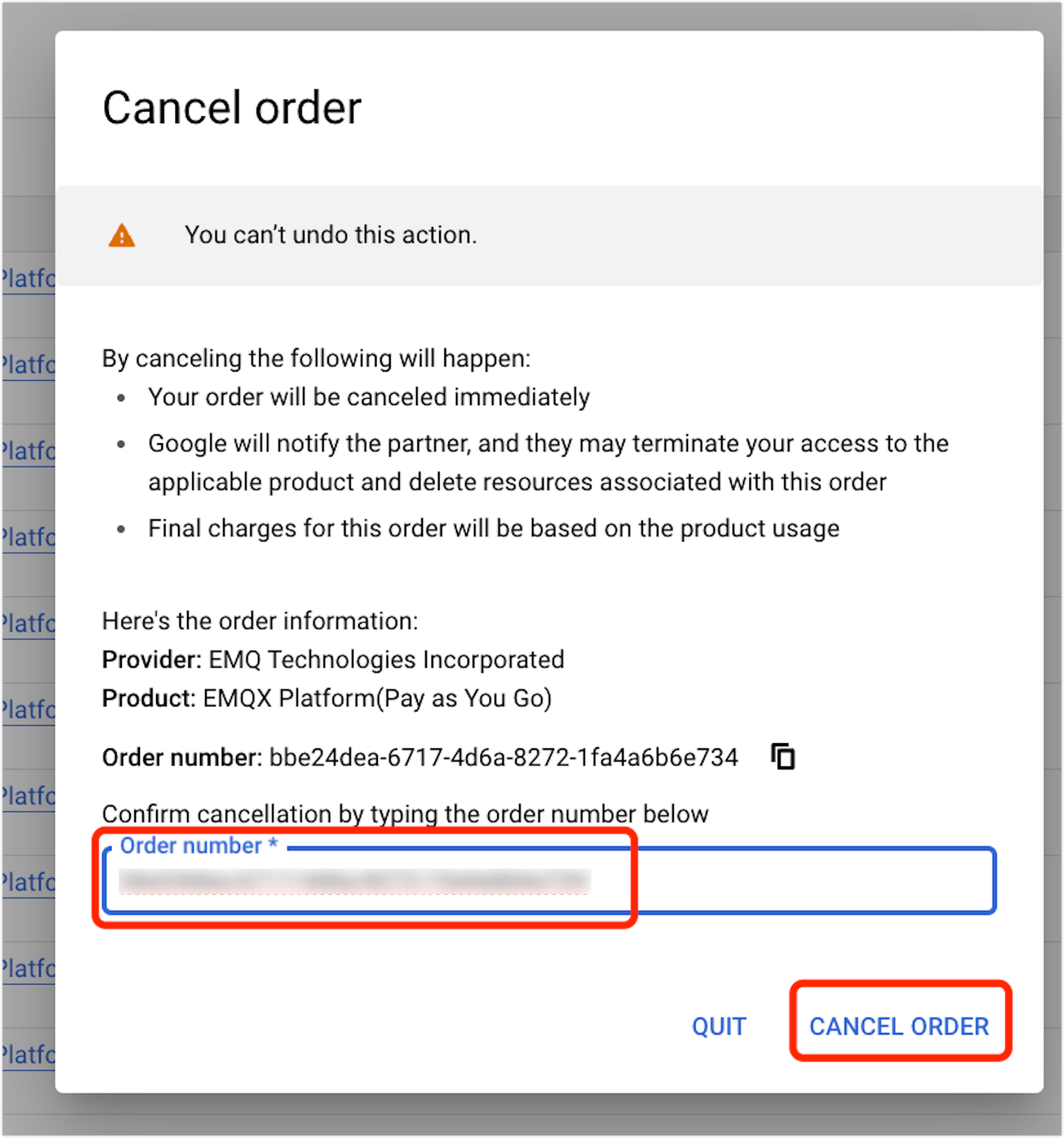Open the background Platform link beside "Here's the order information"
The width and height of the screenshot is (1064, 1138).
(28, 624)
